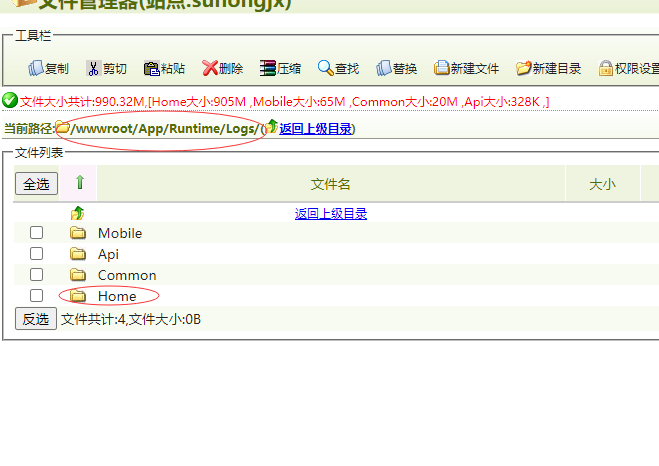Click the 复制 copy toolbar icon
Screen dimensions: 659x466
point(36,68)
